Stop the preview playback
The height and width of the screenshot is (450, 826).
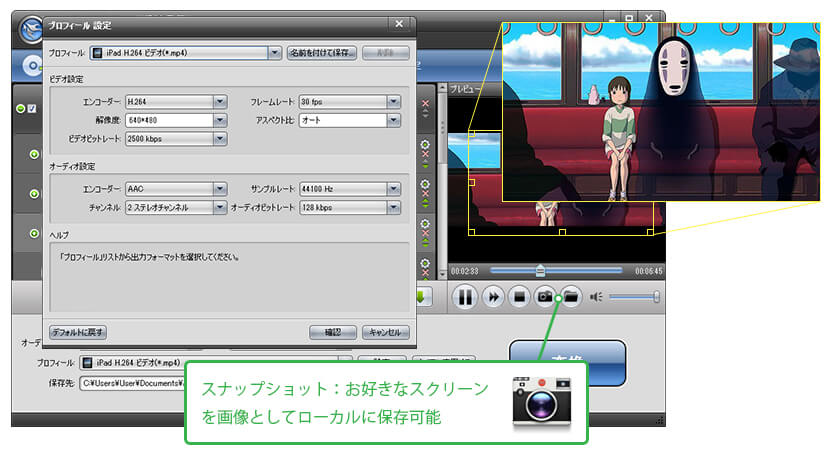[x=519, y=298]
